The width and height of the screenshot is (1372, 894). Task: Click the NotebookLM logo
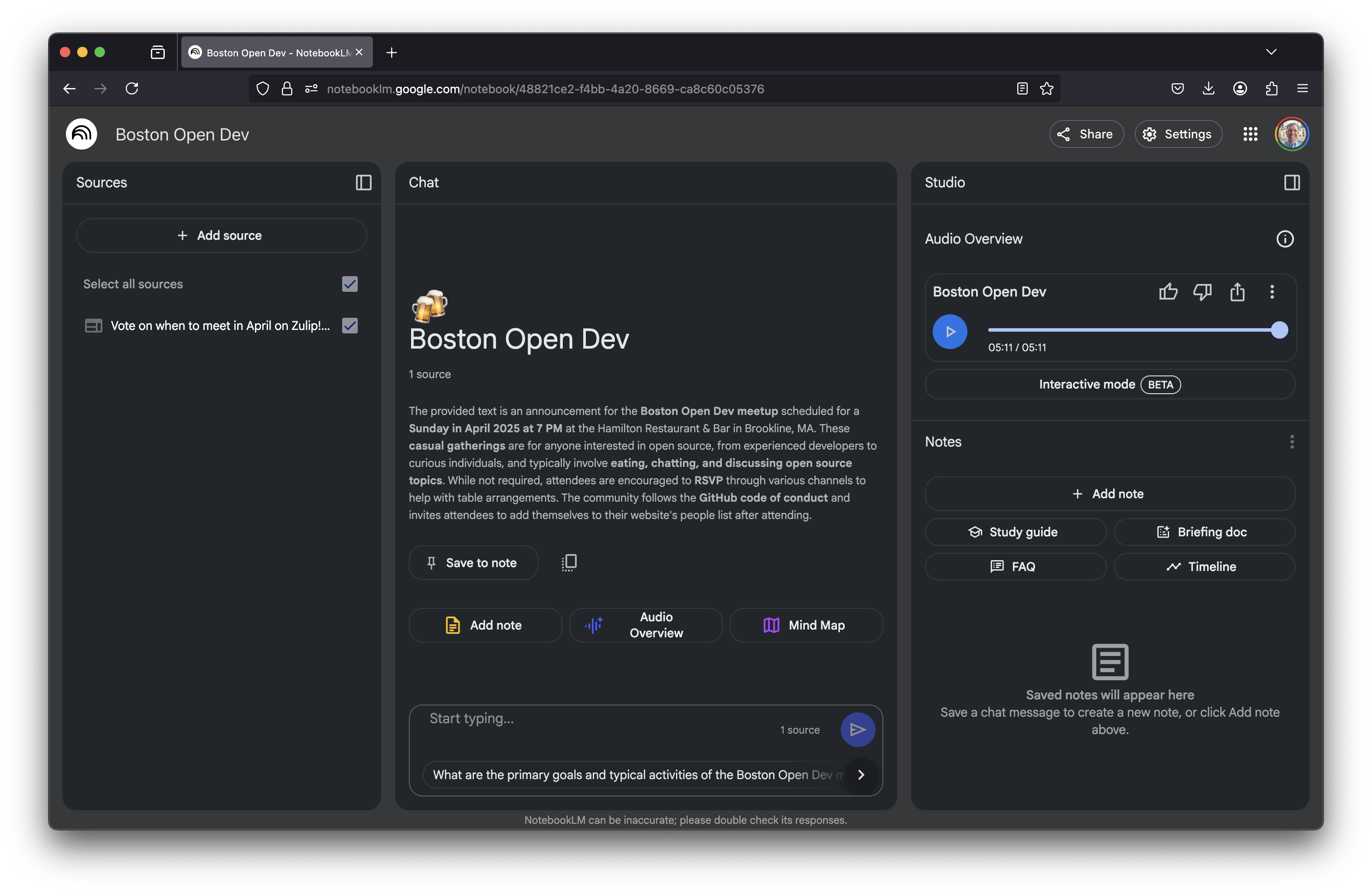(x=81, y=134)
